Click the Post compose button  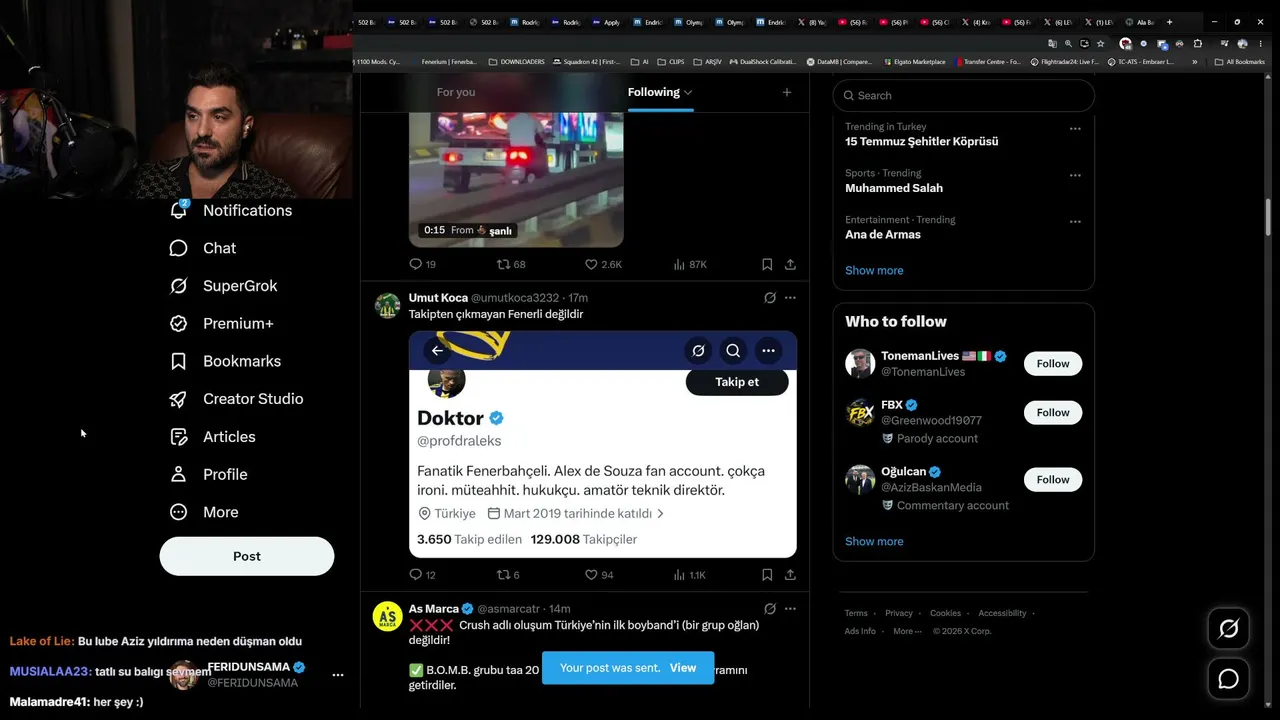click(247, 556)
